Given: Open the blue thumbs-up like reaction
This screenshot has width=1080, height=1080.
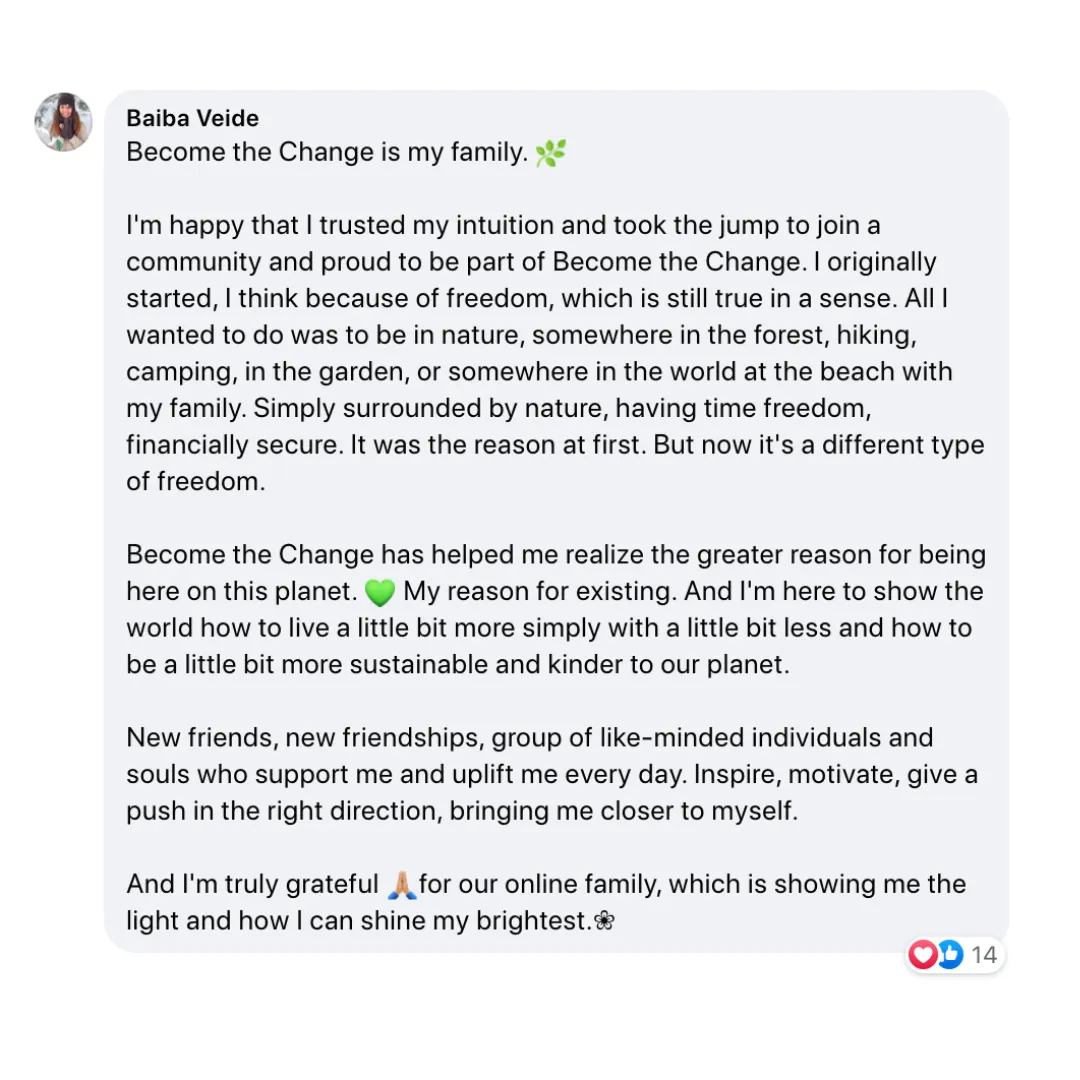Looking at the screenshot, I should point(951,955).
